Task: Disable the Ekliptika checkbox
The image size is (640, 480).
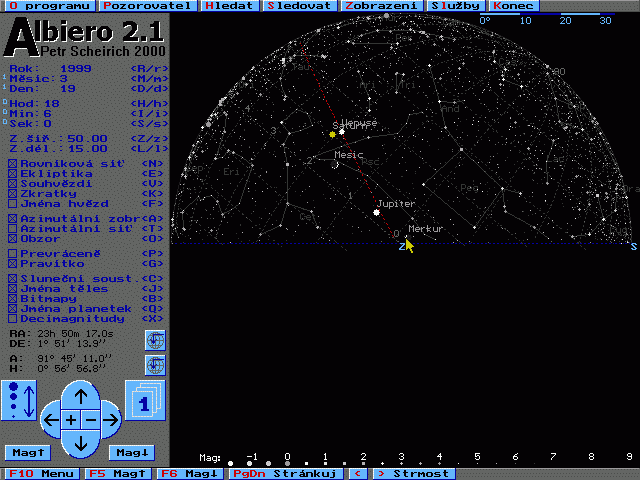Action: point(13,173)
